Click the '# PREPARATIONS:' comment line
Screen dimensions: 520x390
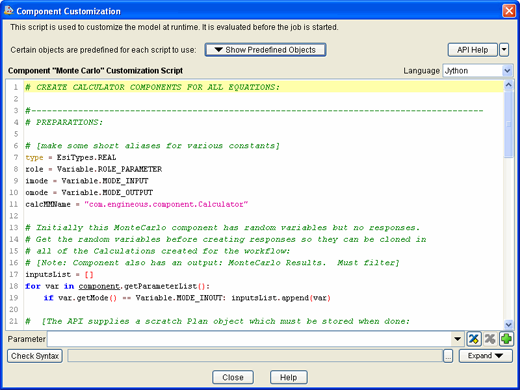64,122
